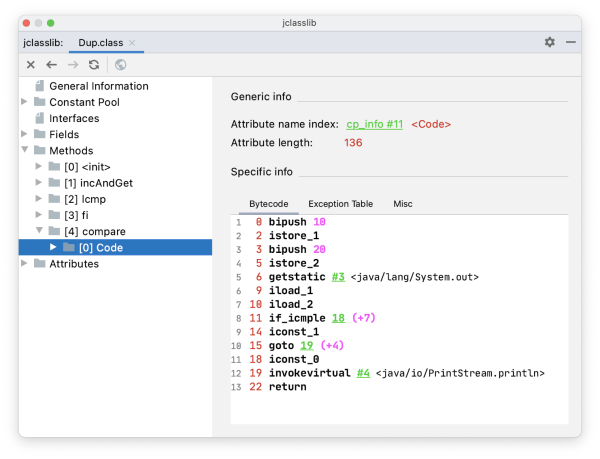Expand the Constant Pool node

click(25, 102)
